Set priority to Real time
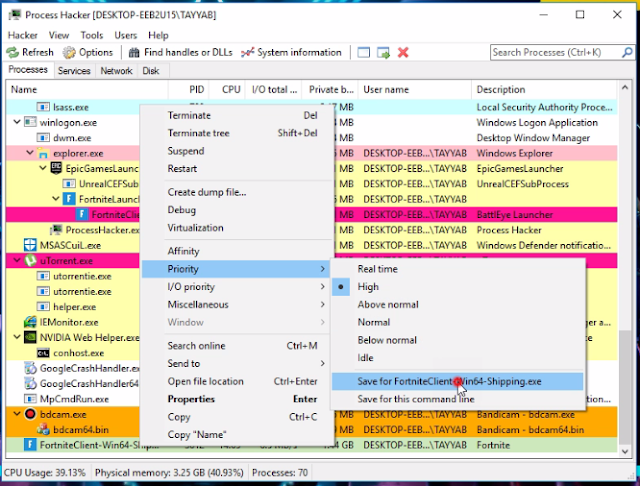 coord(457,269)
